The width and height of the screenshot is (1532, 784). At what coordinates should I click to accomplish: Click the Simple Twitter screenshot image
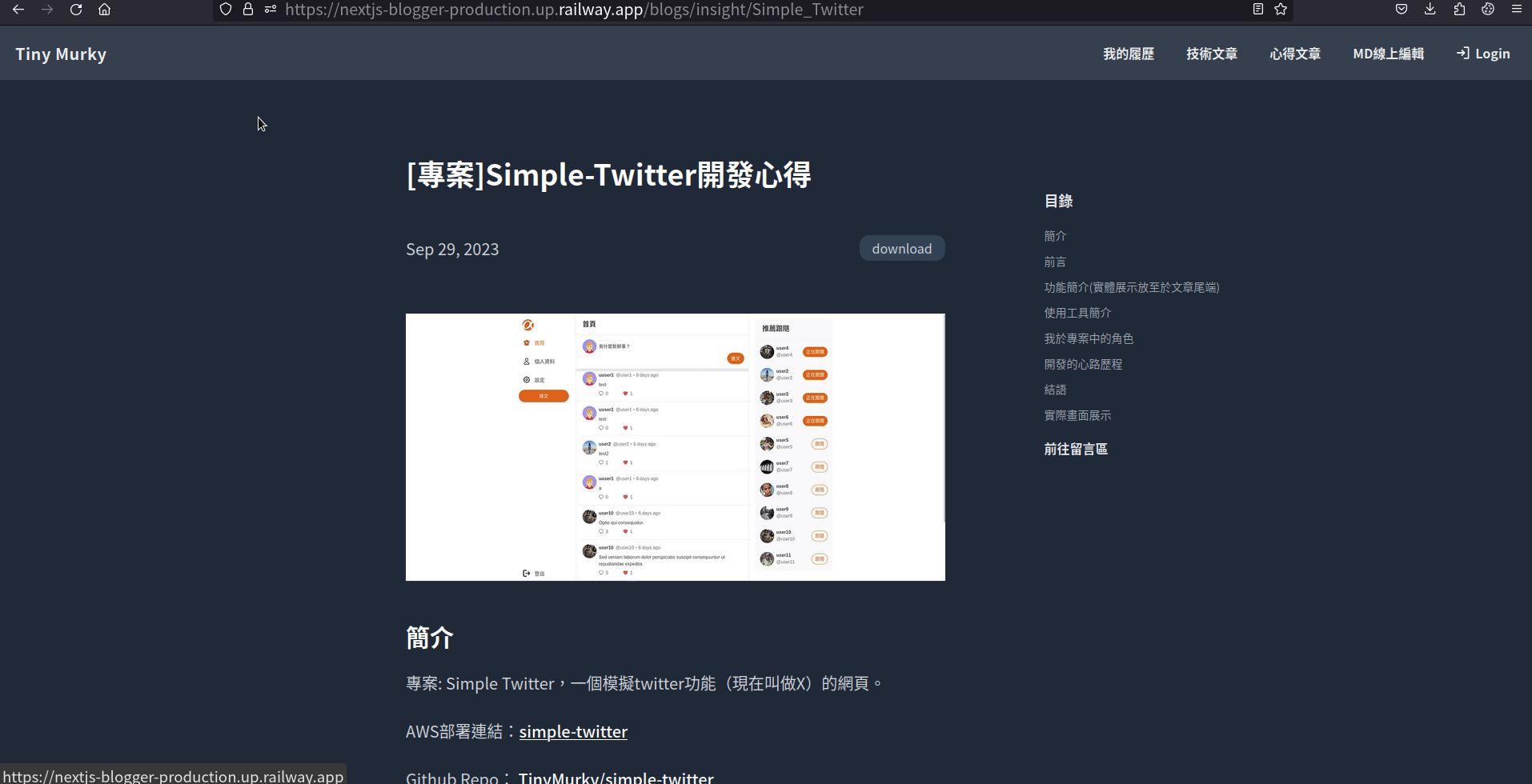(x=676, y=447)
